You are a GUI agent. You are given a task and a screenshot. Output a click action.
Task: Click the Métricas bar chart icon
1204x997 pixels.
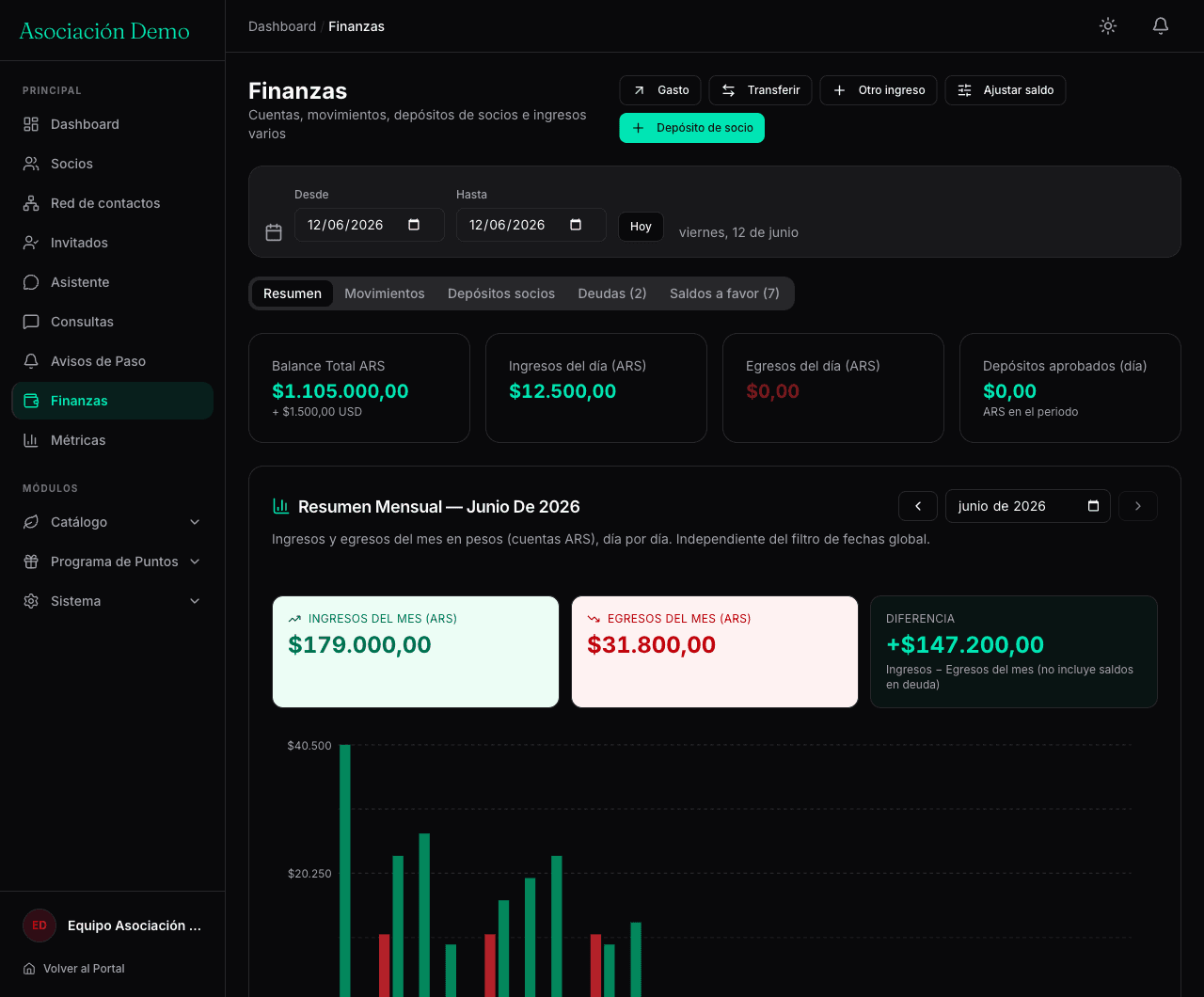[x=31, y=440]
